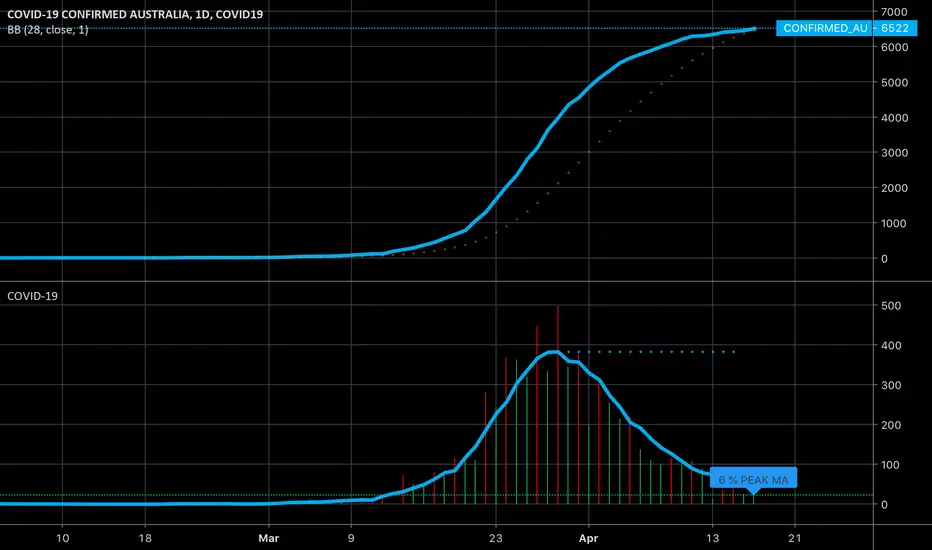This screenshot has width=932, height=550.
Task: Click the 21 date label on the time axis
Action: point(795,538)
